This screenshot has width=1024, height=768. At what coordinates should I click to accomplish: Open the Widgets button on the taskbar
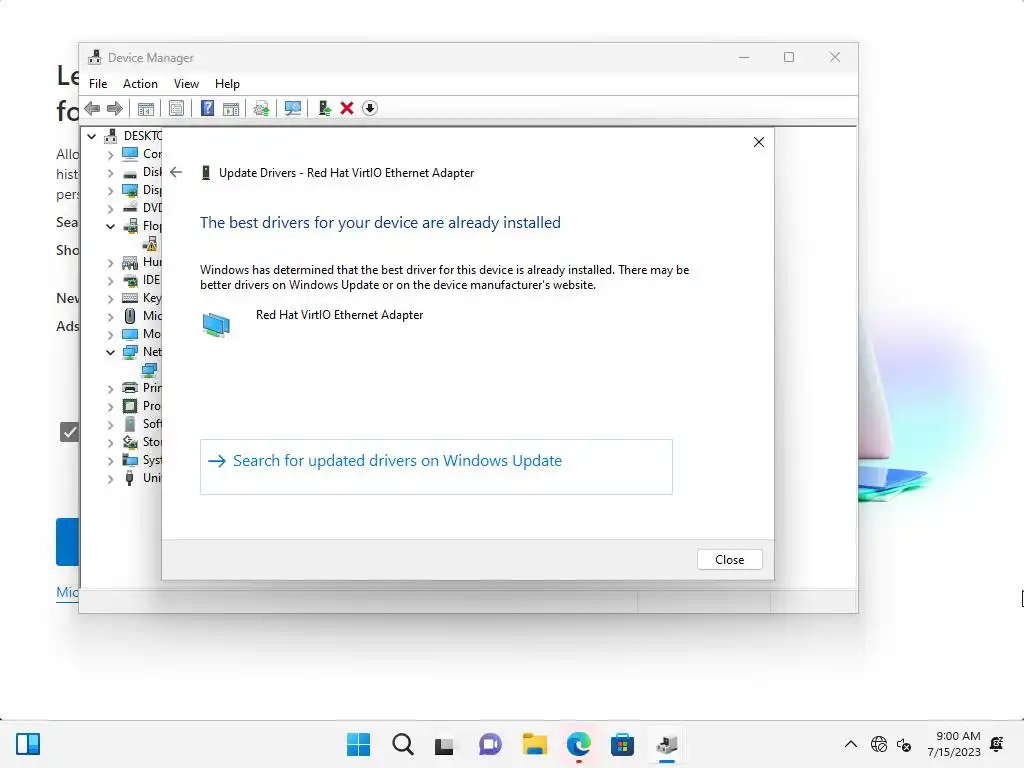pyautogui.click(x=28, y=744)
